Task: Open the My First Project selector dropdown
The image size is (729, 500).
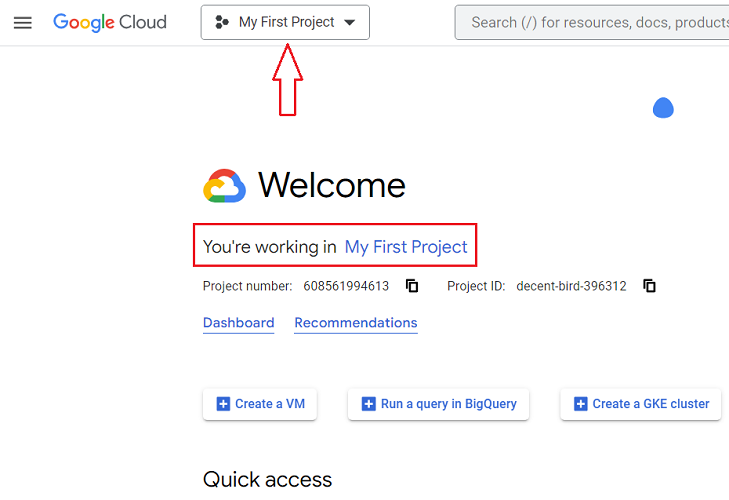Action: coord(285,22)
